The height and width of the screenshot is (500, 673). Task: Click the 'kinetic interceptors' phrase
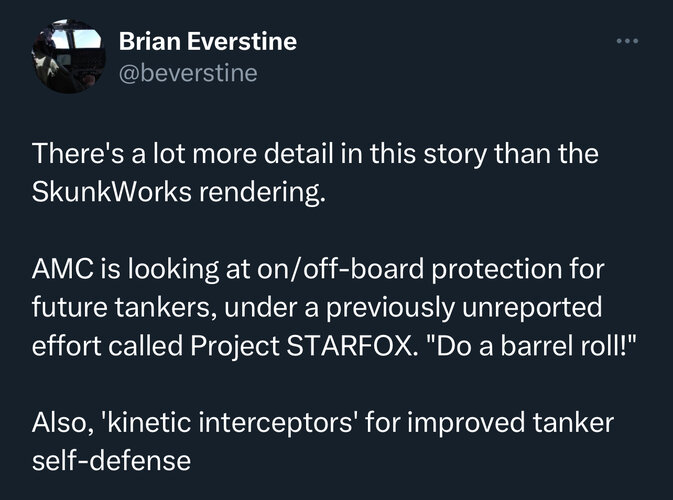coord(228,422)
